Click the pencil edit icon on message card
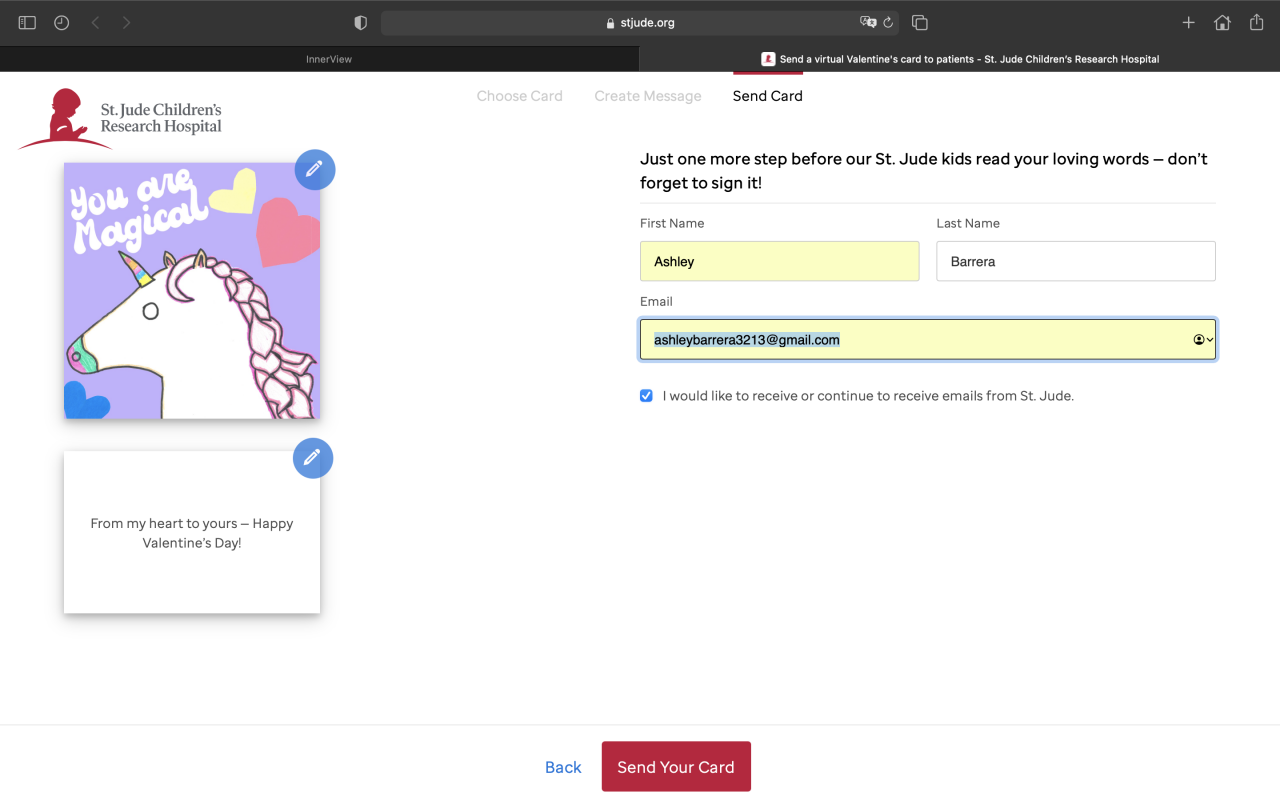The image size is (1280, 800). pos(313,458)
